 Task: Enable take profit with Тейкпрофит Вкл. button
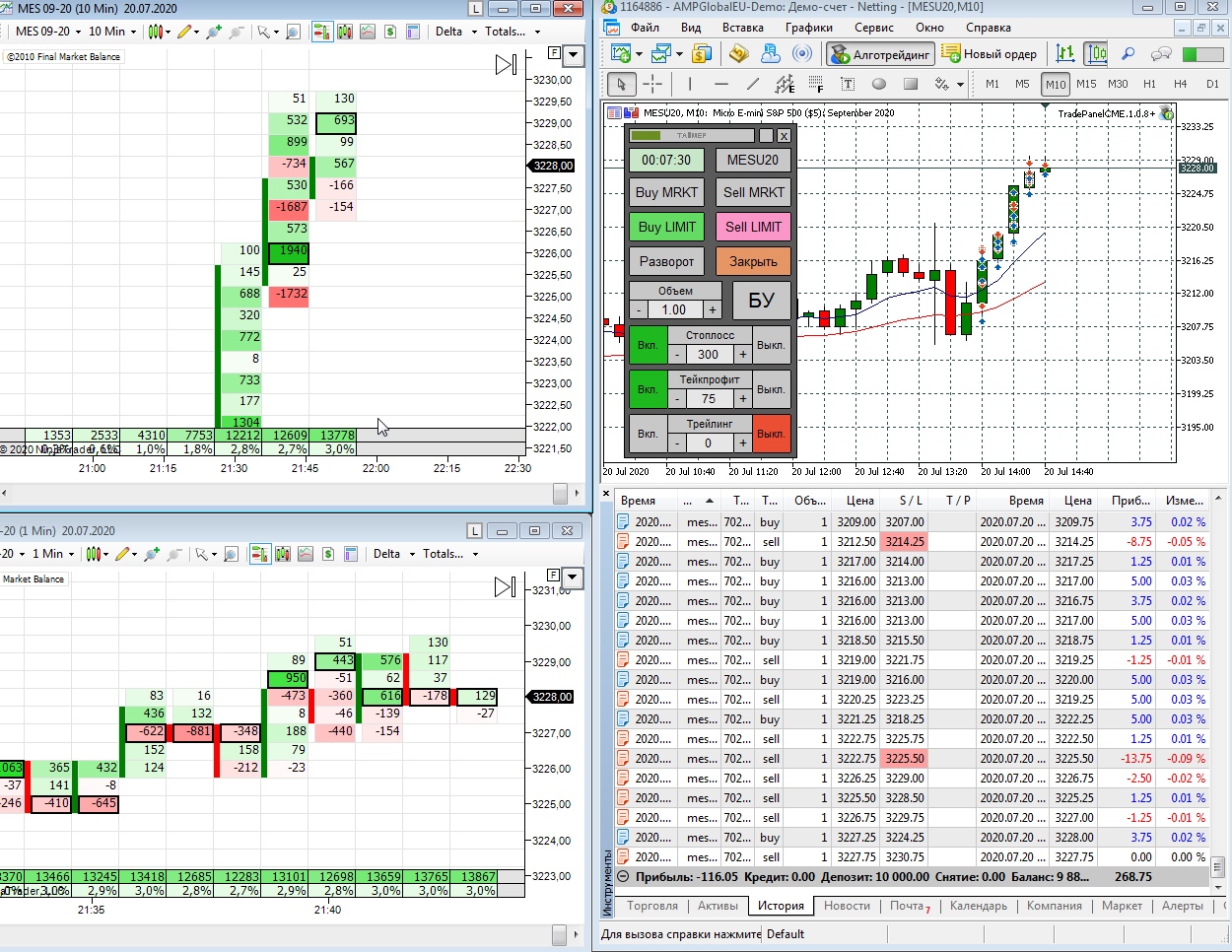click(648, 389)
